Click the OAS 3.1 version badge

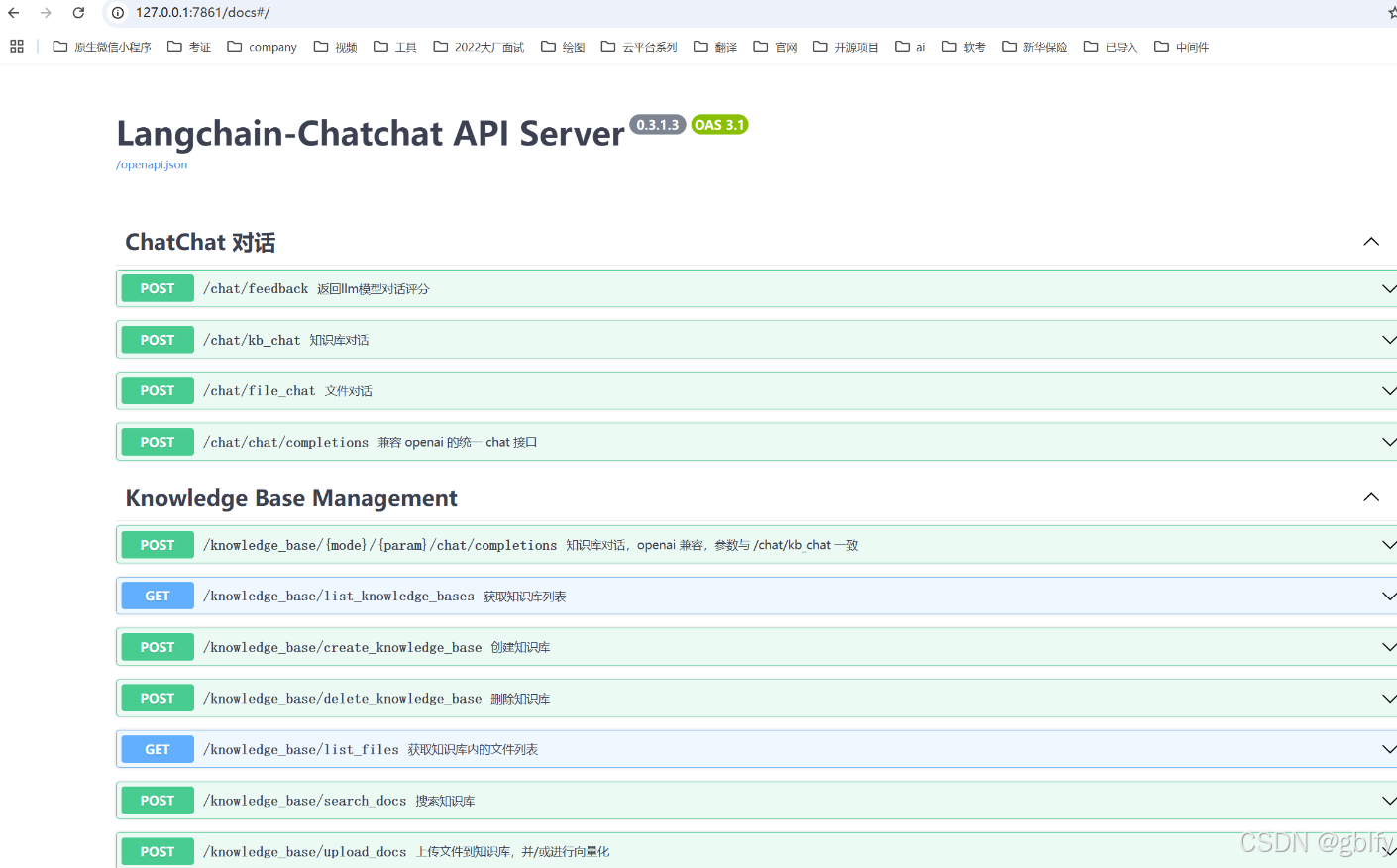(x=718, y=124)
